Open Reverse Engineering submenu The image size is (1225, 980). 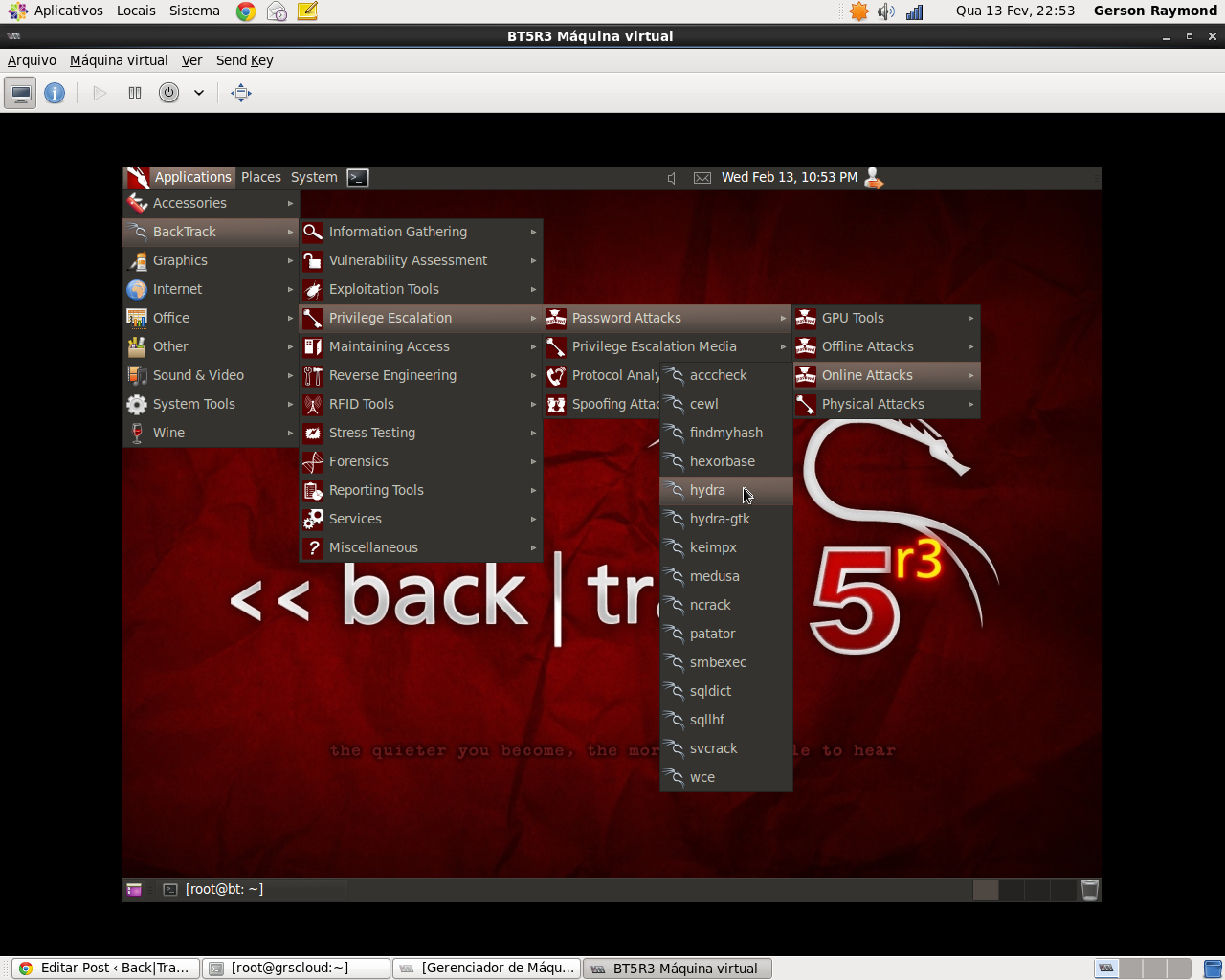(421, 375)
